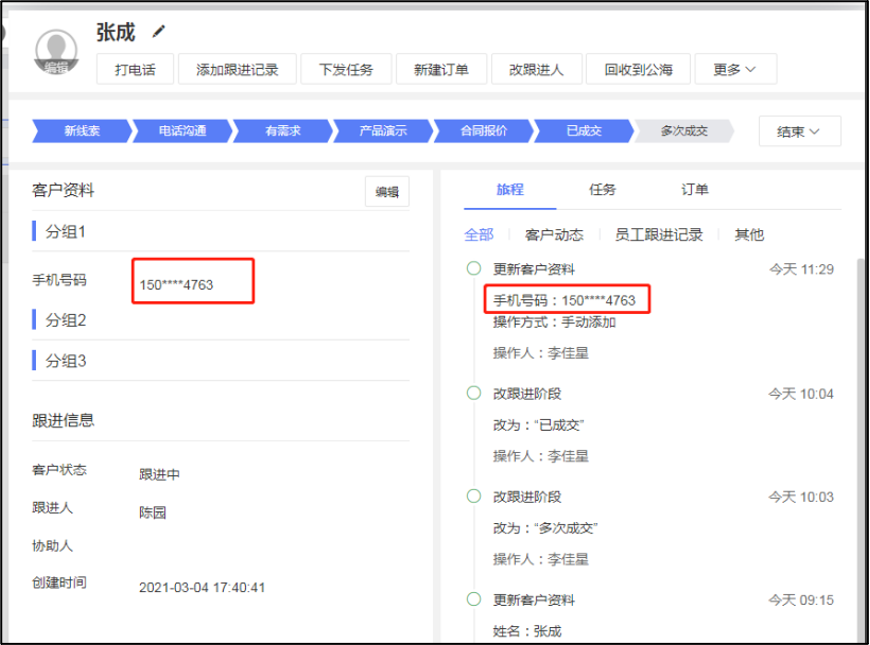Click timeline marker for 更新客户资料 at 11:29

(474, 269)
